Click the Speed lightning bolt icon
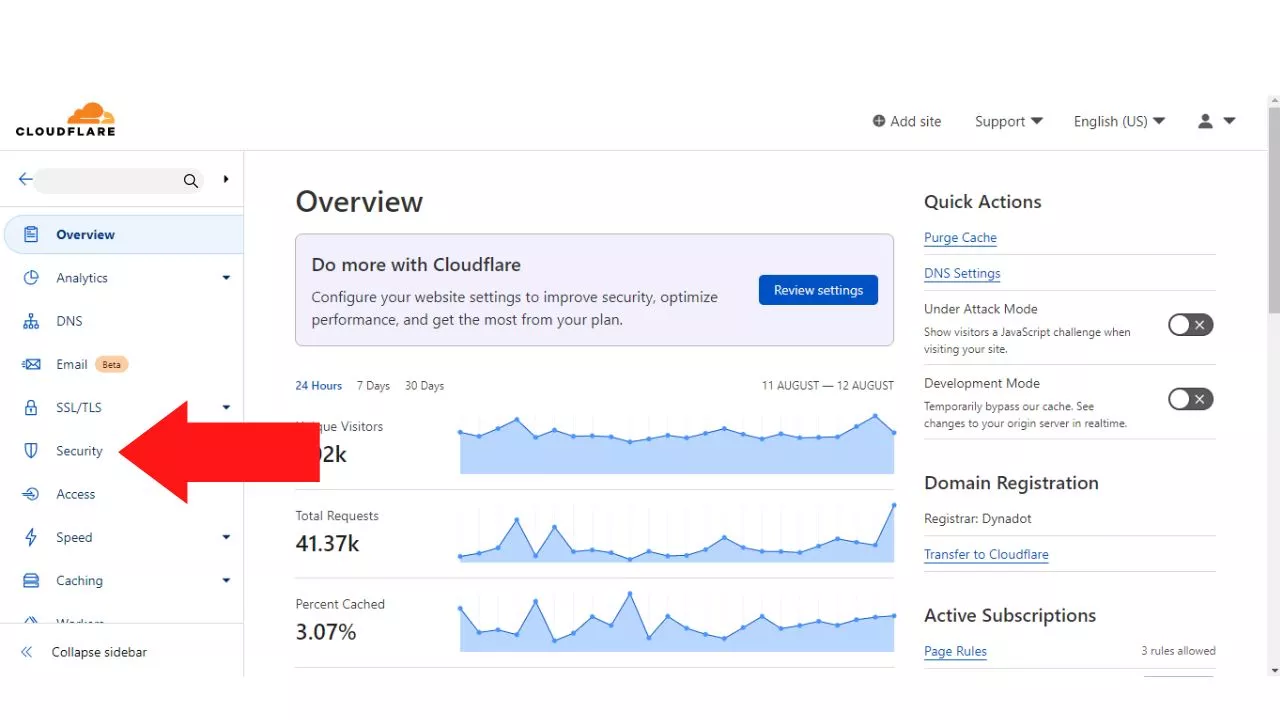The height and width of the screenshot is (720, 1280). point(31,537)
